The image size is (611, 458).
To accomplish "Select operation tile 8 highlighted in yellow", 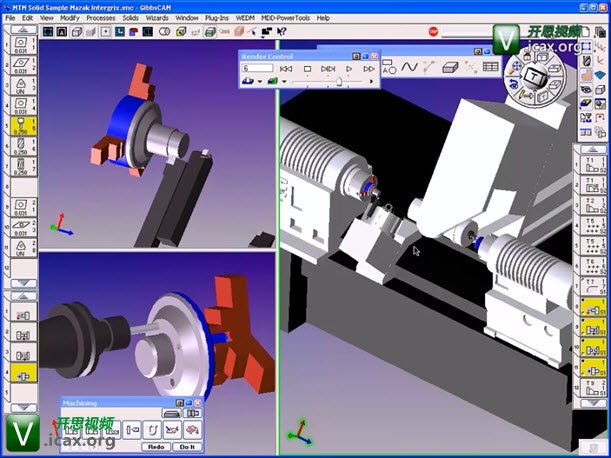I will pos(593,307).
